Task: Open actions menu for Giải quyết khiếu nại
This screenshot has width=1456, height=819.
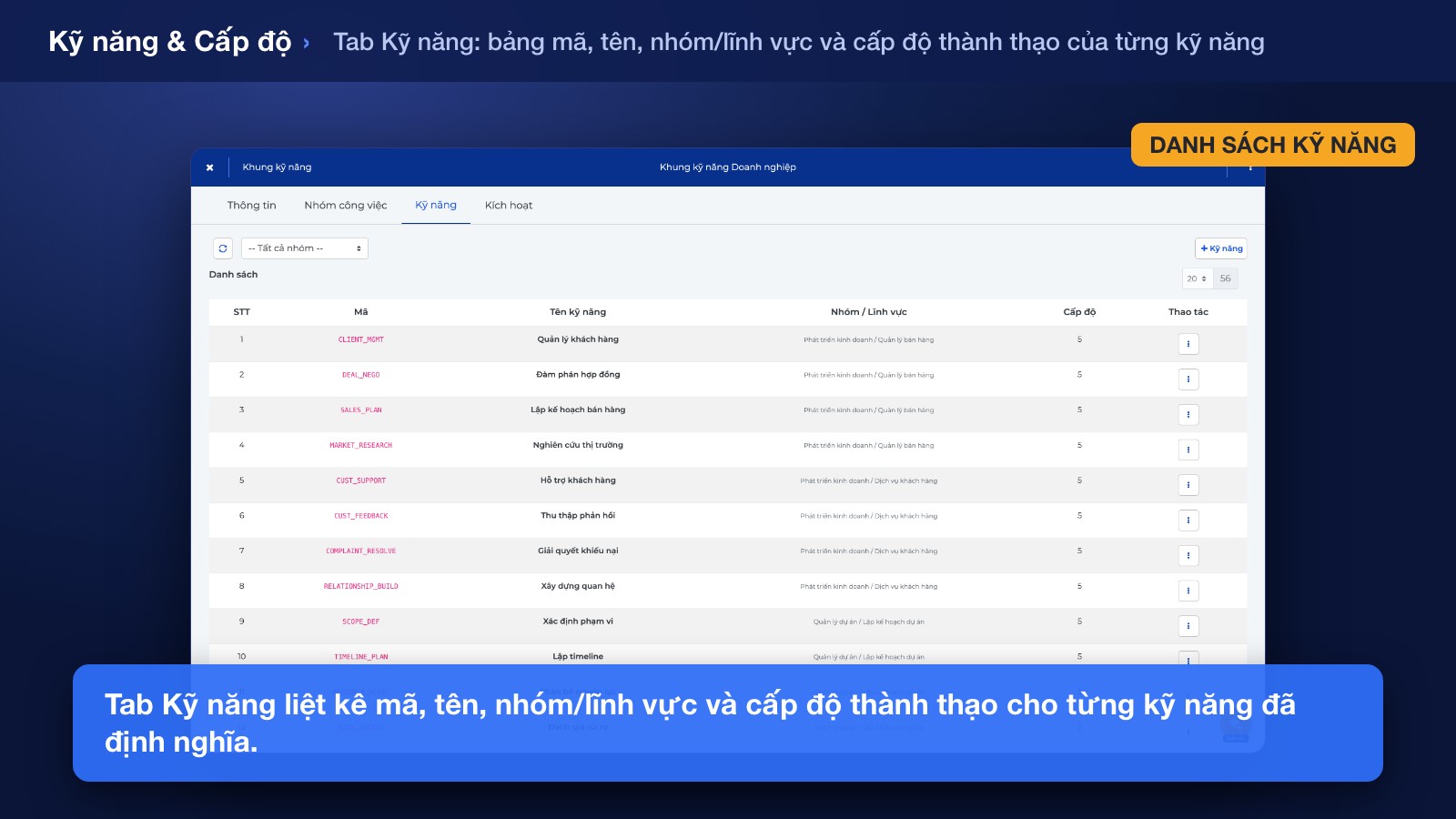Action: pos(1188,556)
